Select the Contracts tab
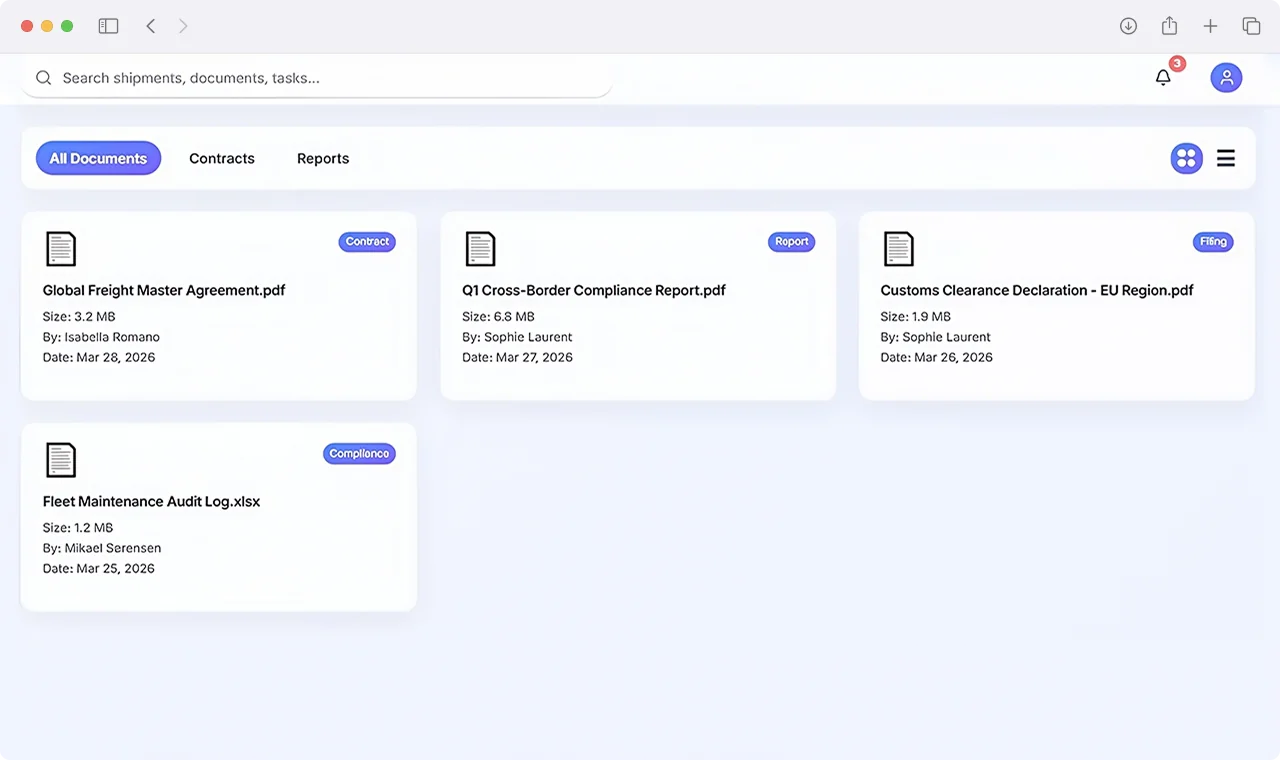 click(x=222, y=158)
